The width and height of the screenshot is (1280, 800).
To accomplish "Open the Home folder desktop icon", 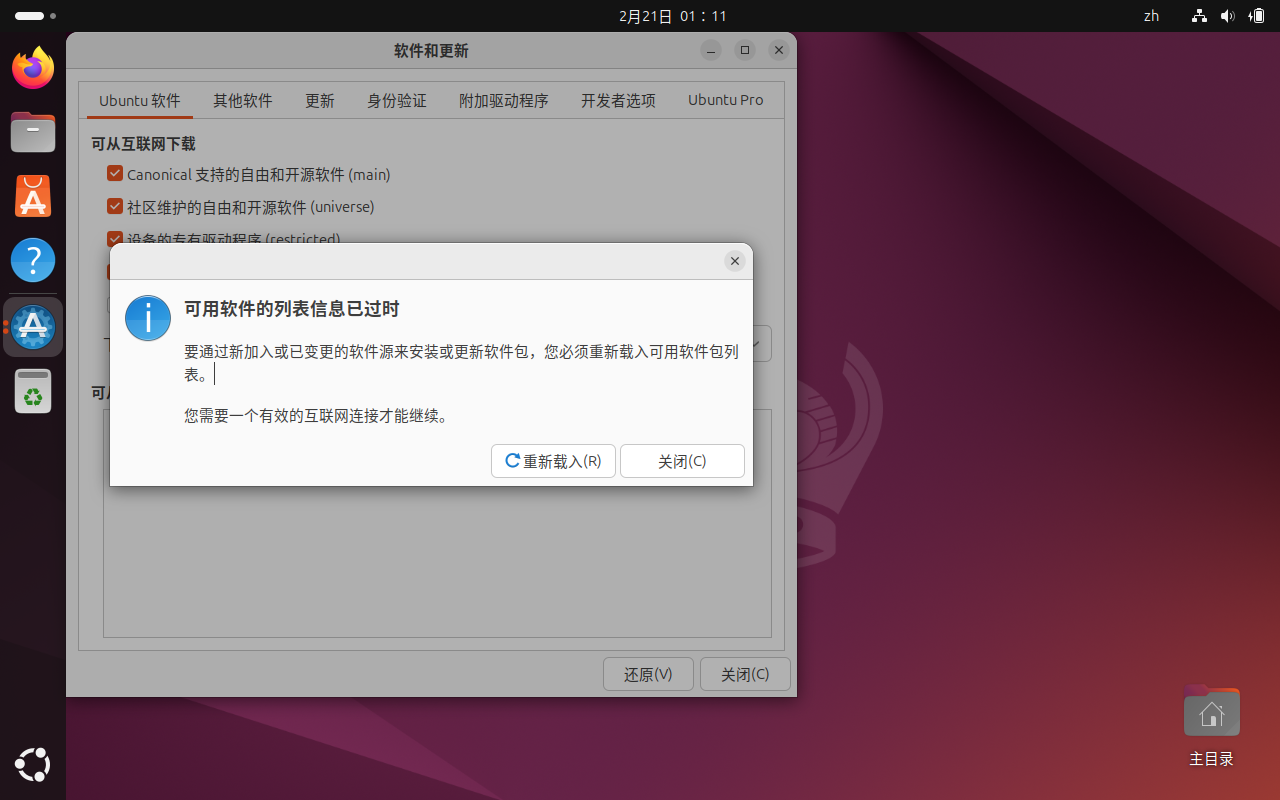I will coord(1211,714).
